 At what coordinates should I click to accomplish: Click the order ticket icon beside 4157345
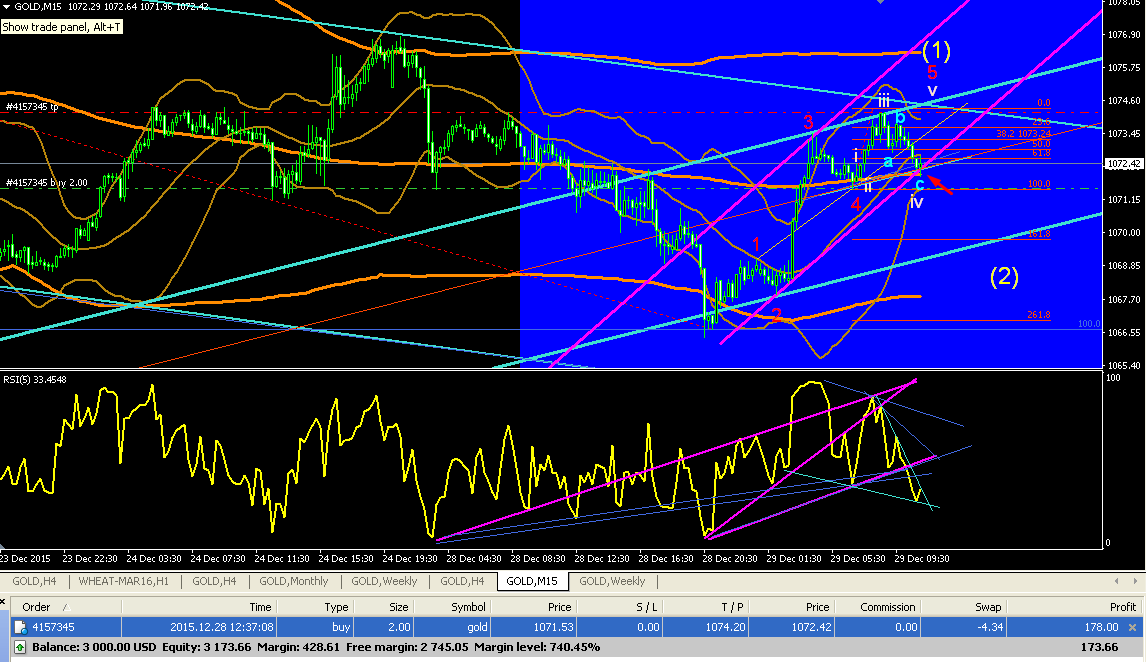20,627
